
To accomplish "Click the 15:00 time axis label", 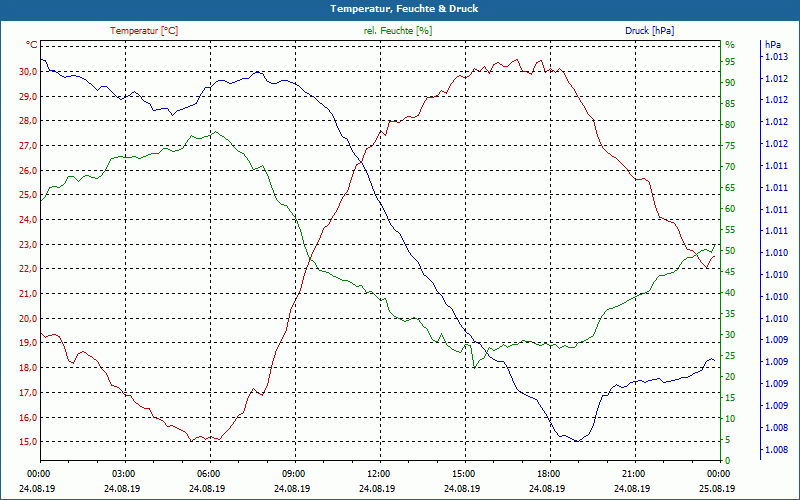I will point(462,473).
